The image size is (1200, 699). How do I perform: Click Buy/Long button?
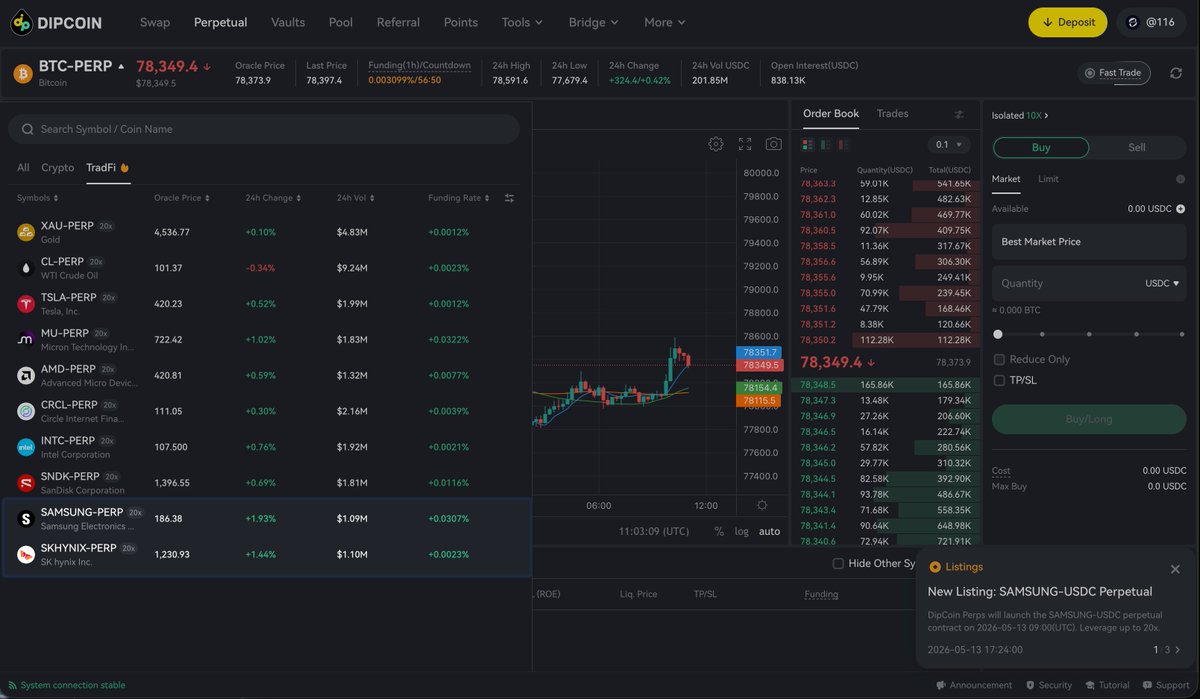(1089, 419)
